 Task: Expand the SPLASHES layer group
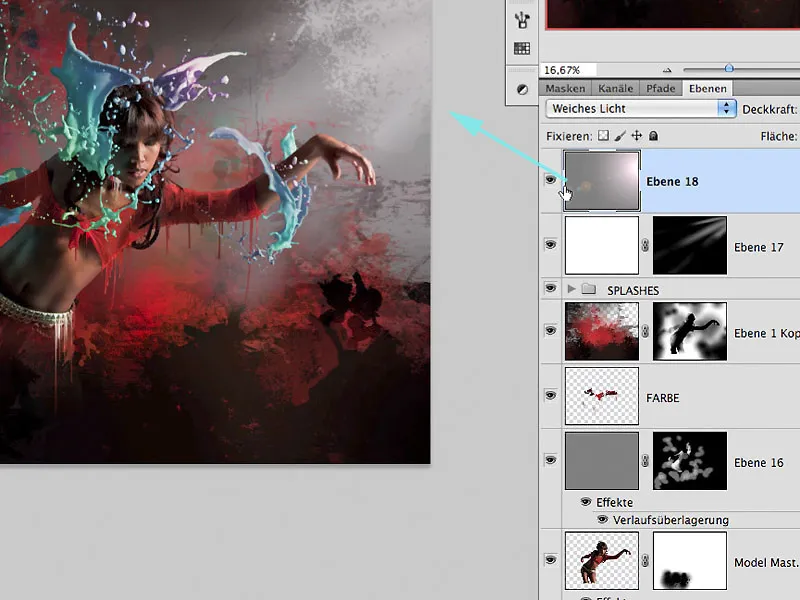[x=571, y=289]
